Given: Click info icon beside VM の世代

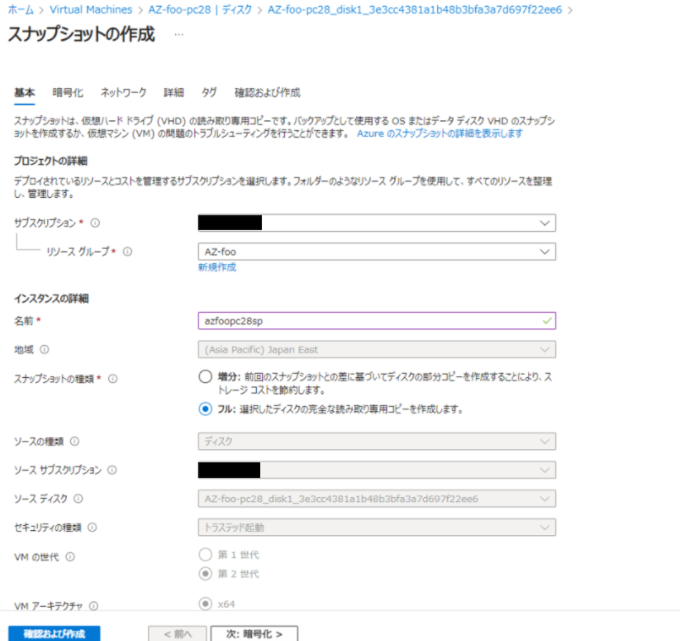Looking at the screenshot, I should [x=70, y=557].
